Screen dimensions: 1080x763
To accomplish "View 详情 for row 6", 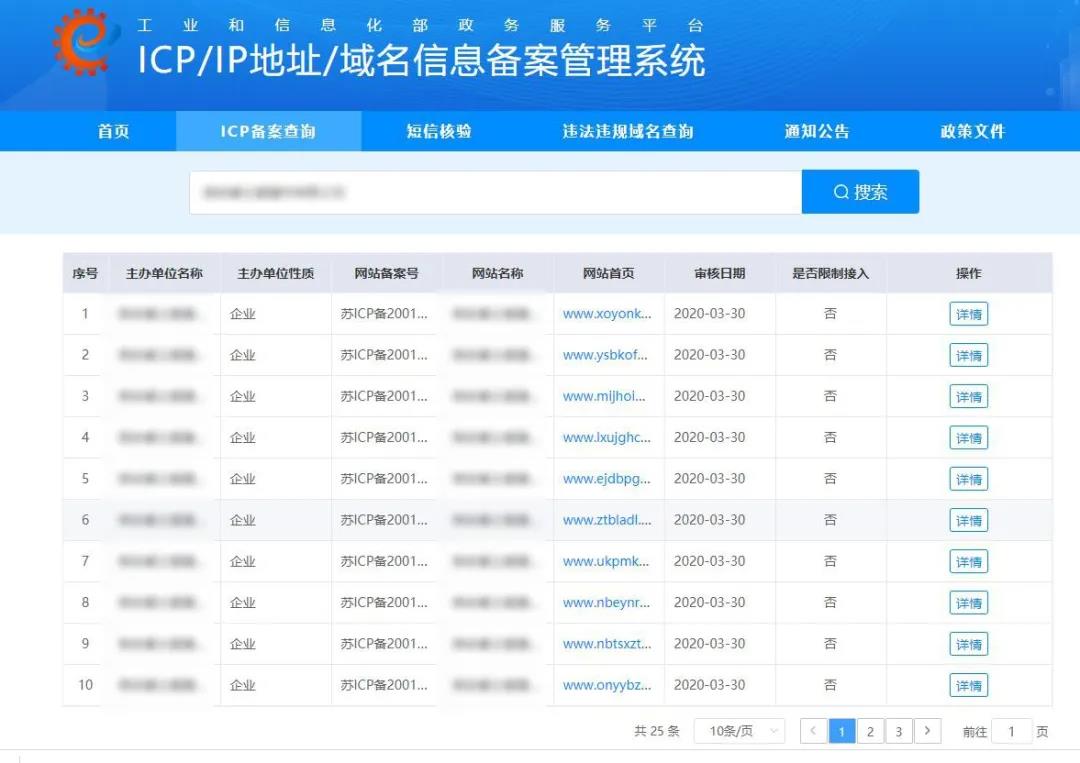I will tap(968, 521).
